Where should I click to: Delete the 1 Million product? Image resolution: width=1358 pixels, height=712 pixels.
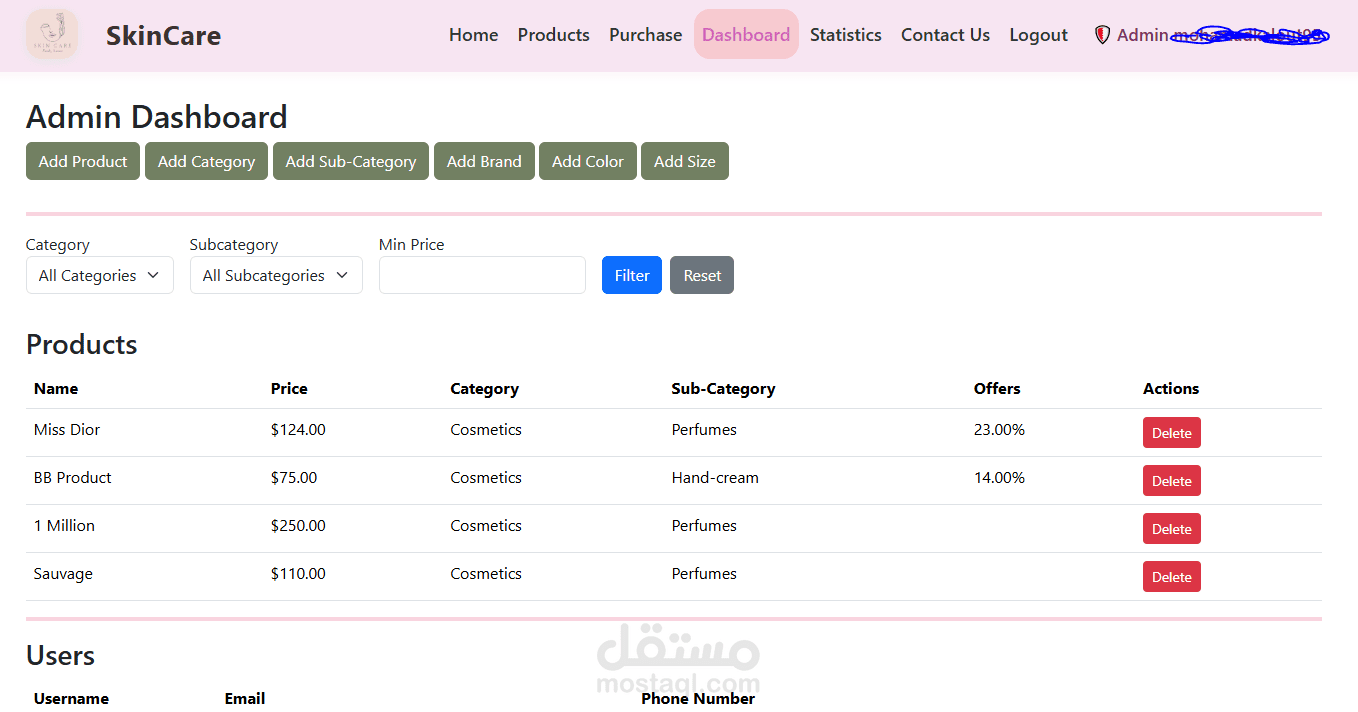click(x=1171, y=529)
